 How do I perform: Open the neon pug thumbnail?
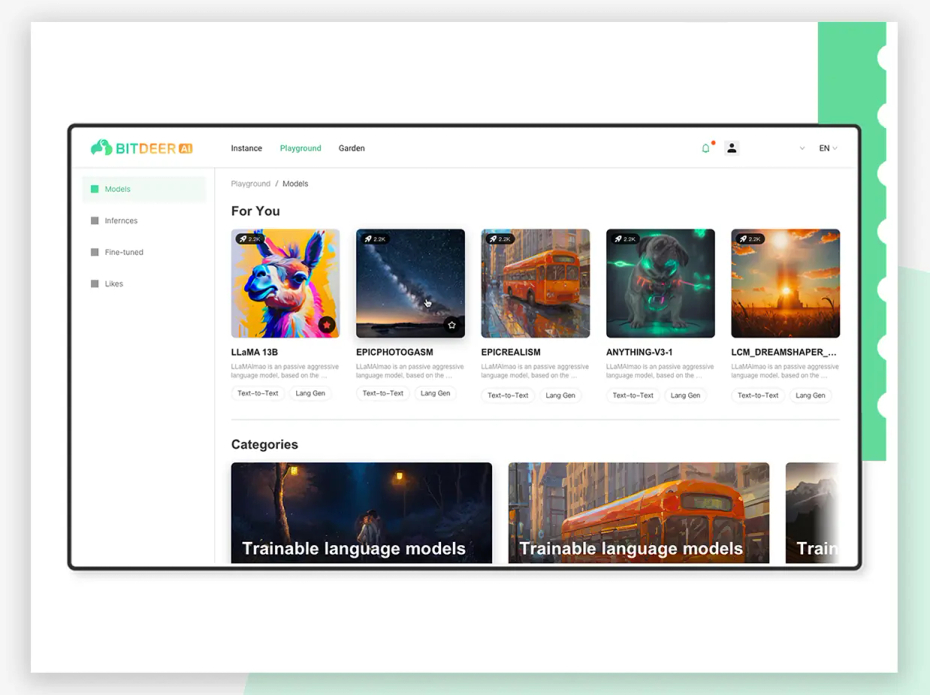661,283
